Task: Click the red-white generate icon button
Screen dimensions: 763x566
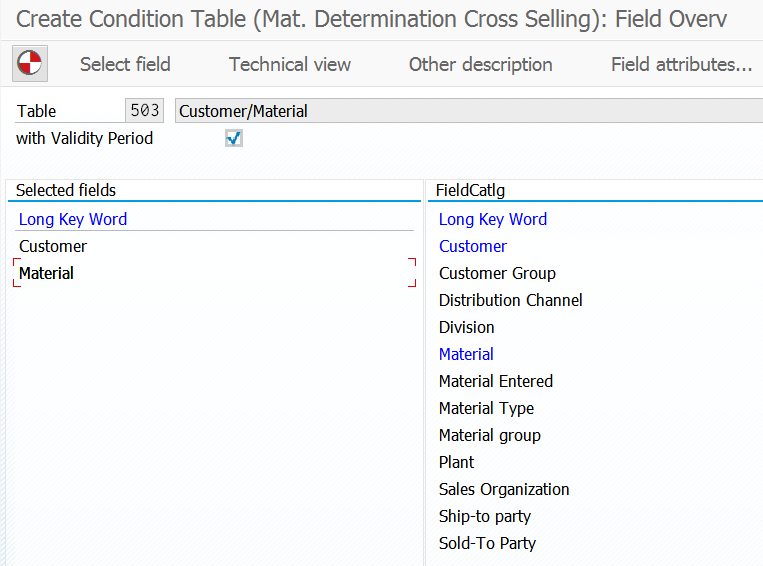Action: pos(30,63)
